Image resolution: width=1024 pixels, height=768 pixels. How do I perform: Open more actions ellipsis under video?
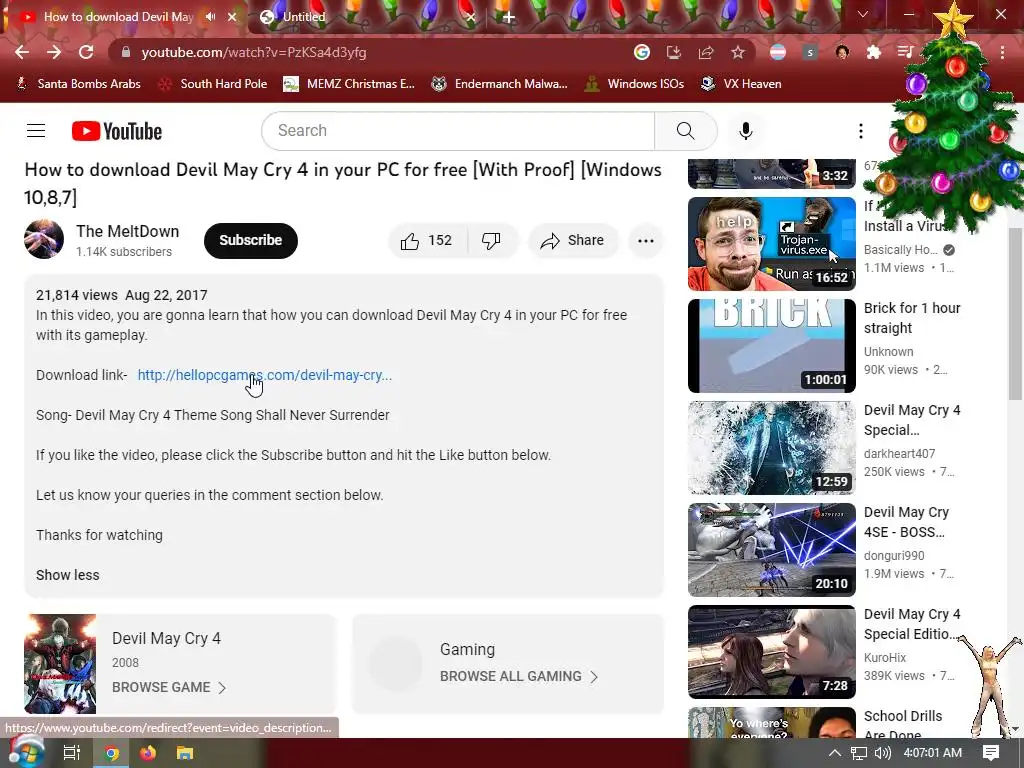click(646, 240)
